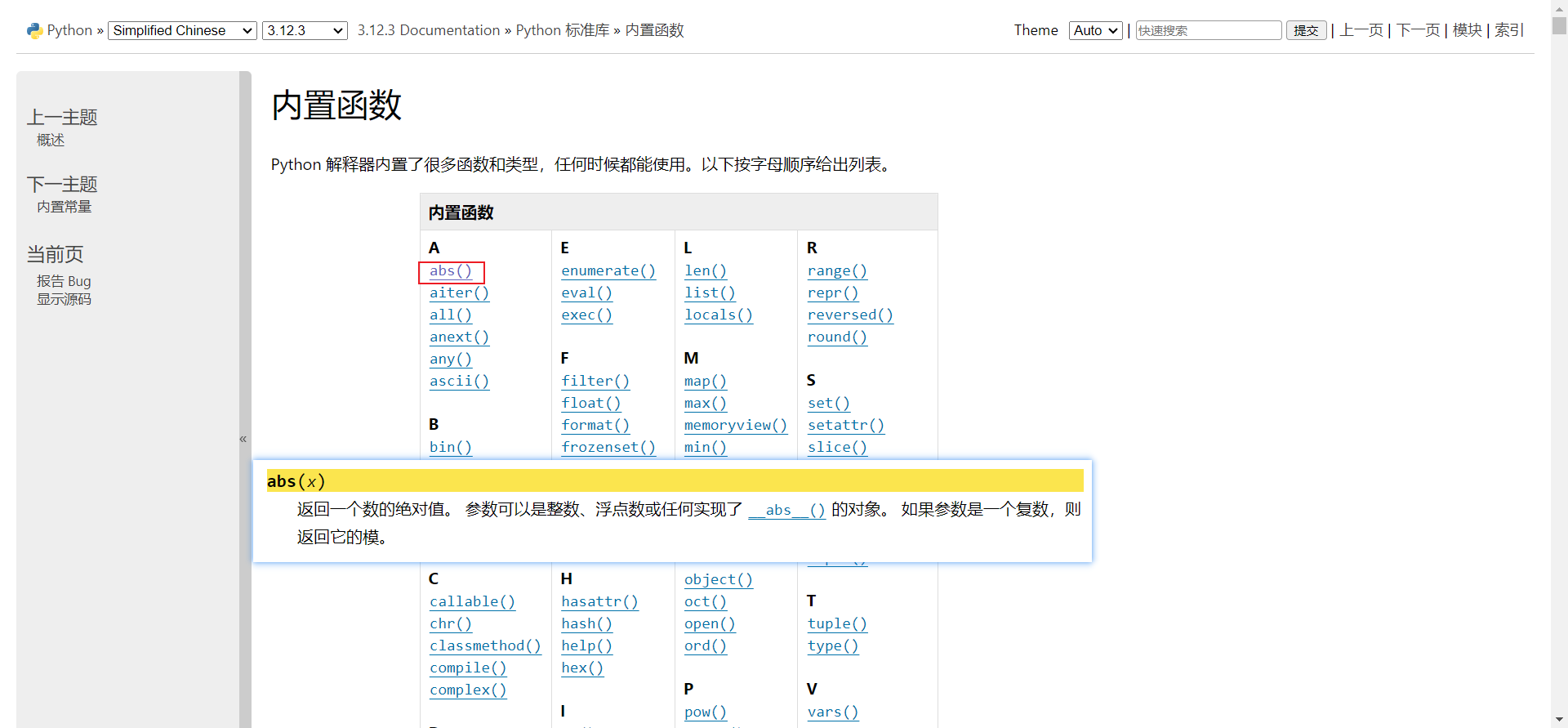1568x728 pixels.
Task: Go to 上一页 in top navigation
Action: (x=1361, y=30)
